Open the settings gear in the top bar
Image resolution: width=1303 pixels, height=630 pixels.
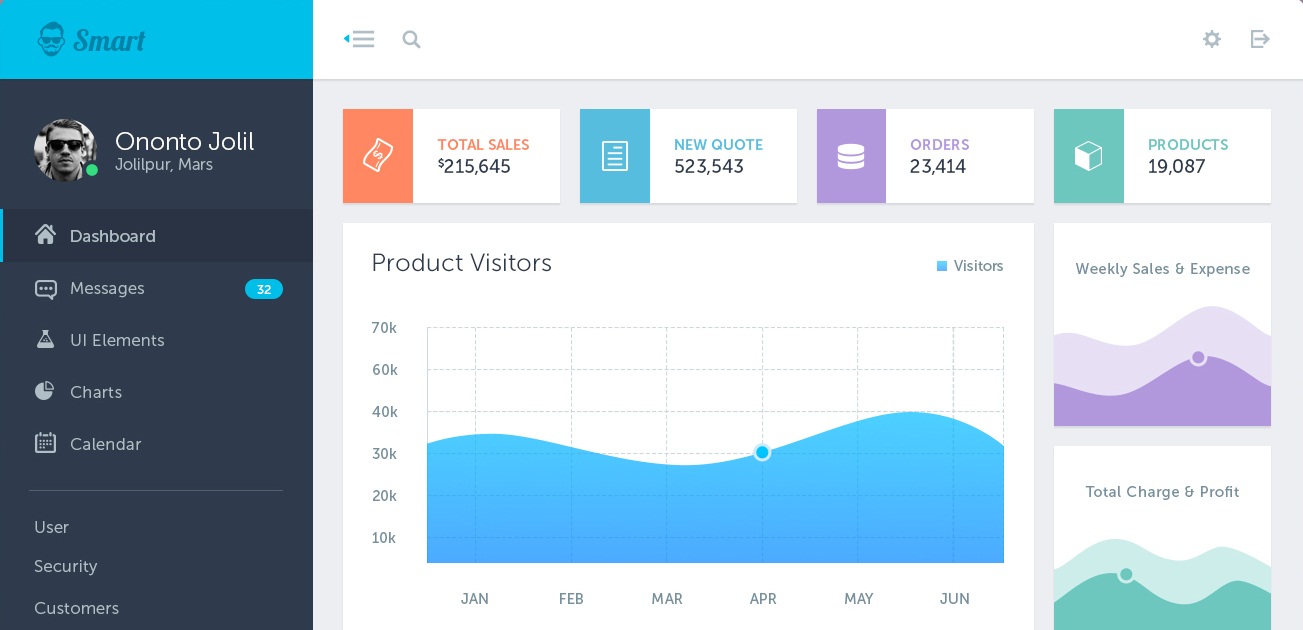pos(1211,39)
